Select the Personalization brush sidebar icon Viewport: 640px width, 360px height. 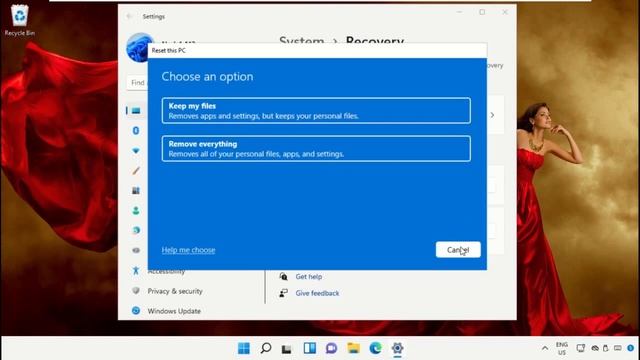pyautogui.click(x=136, y=171)
